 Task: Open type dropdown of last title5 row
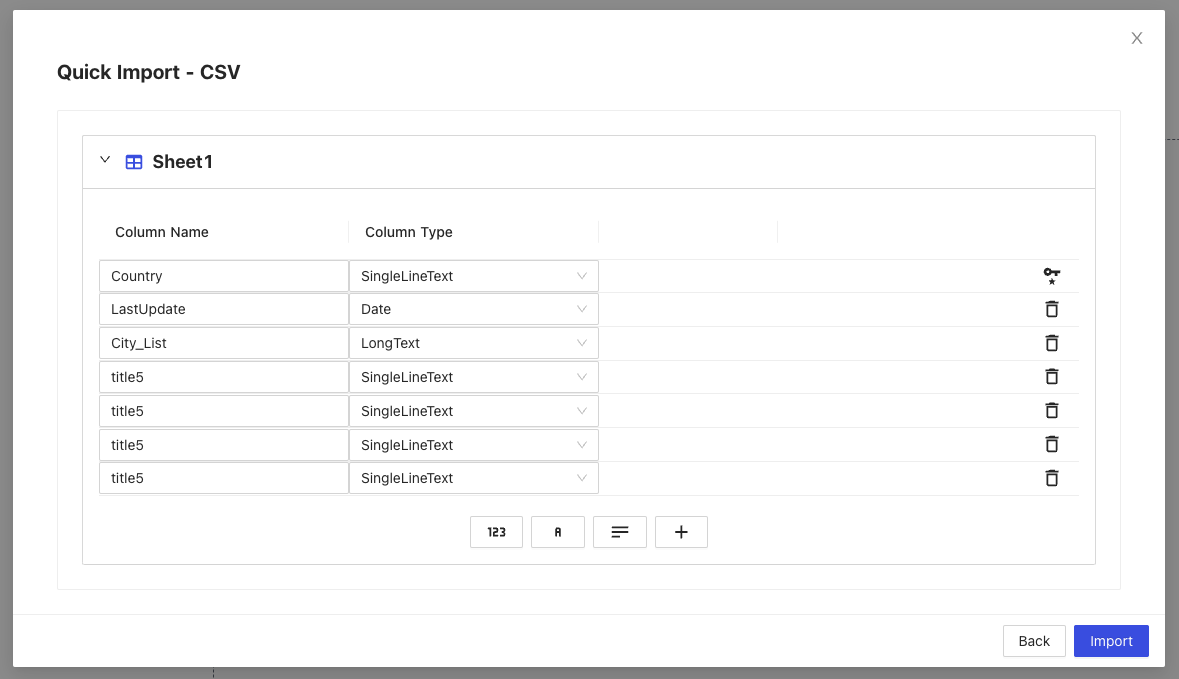[474, 478]
